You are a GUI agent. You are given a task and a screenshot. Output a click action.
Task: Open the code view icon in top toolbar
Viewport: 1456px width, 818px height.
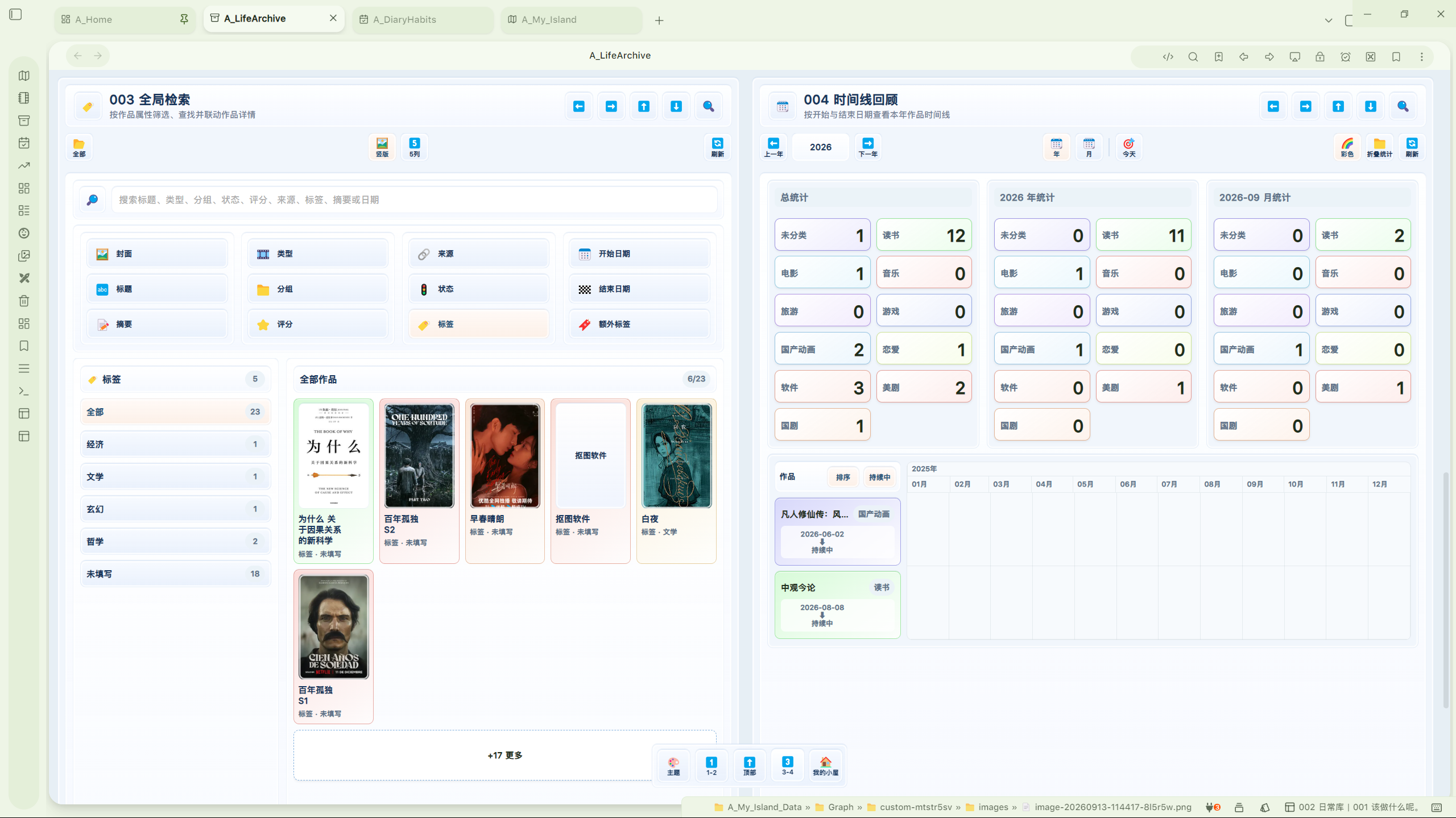1168,57
